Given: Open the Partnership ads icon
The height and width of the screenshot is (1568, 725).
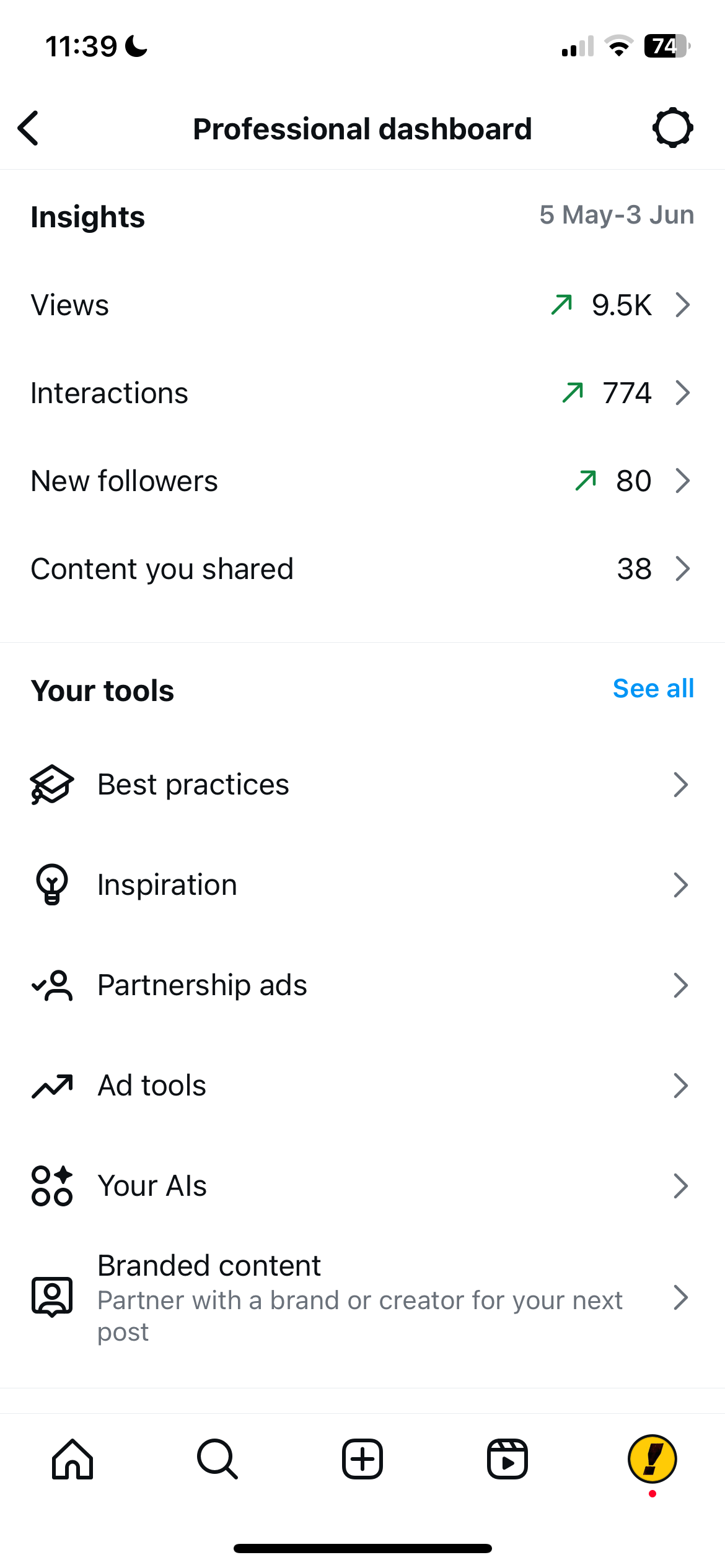Looking at the screenshot, I should coord(52,985).
